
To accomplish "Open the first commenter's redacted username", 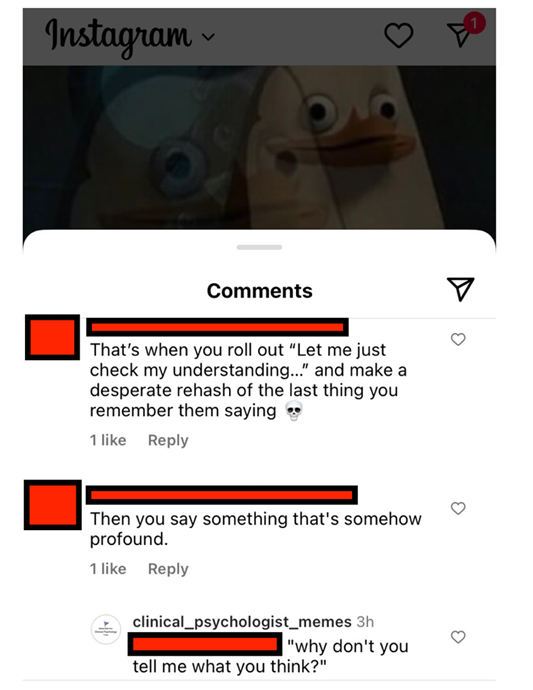I will [217, 327].
